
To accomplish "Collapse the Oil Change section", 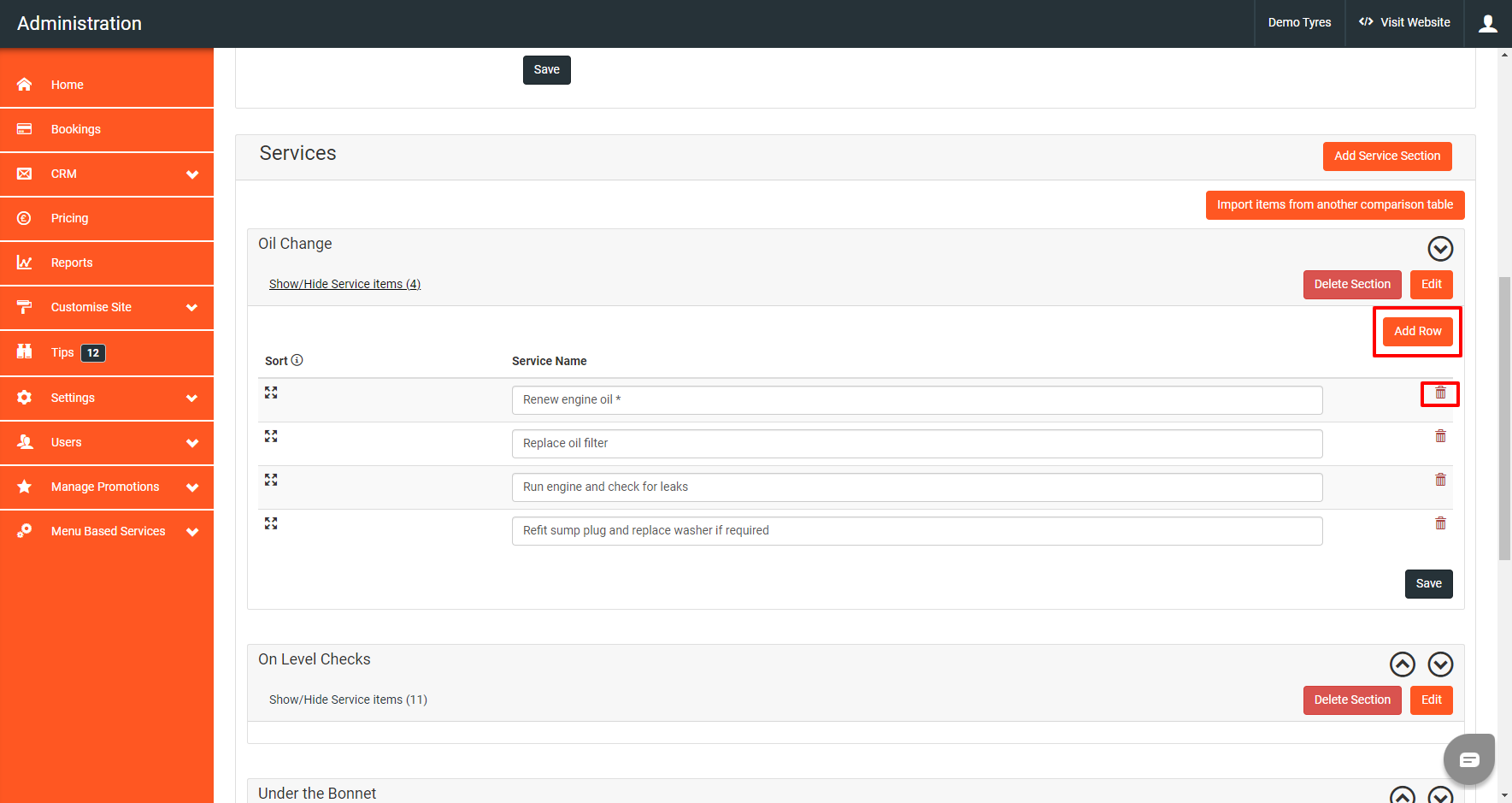I will point(1439,249).
